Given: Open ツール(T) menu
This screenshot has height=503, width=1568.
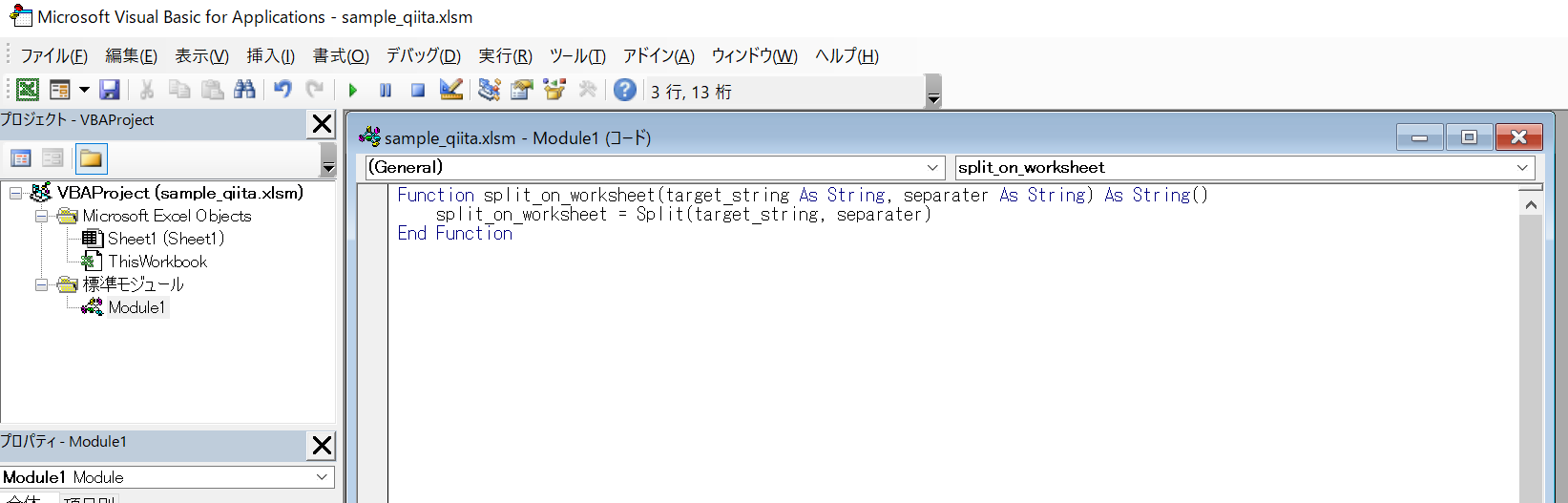Looking at the screenshot, I should [x=577, y=56].
